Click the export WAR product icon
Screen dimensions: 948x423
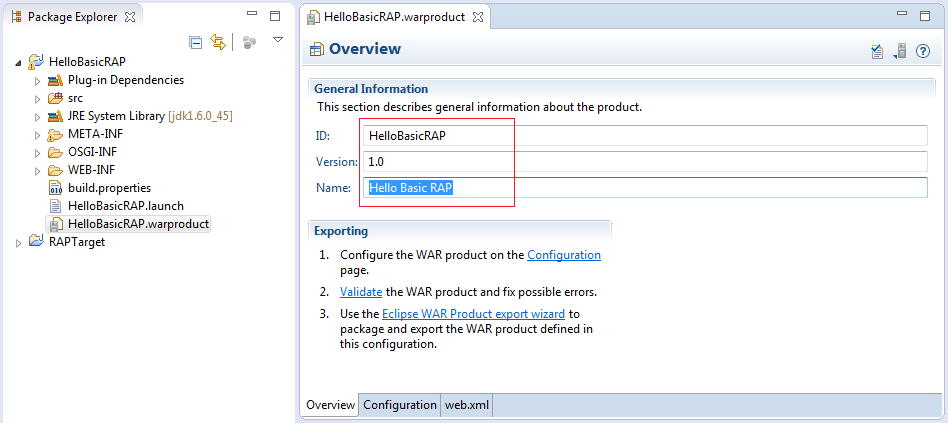click(x=900, y=51)
